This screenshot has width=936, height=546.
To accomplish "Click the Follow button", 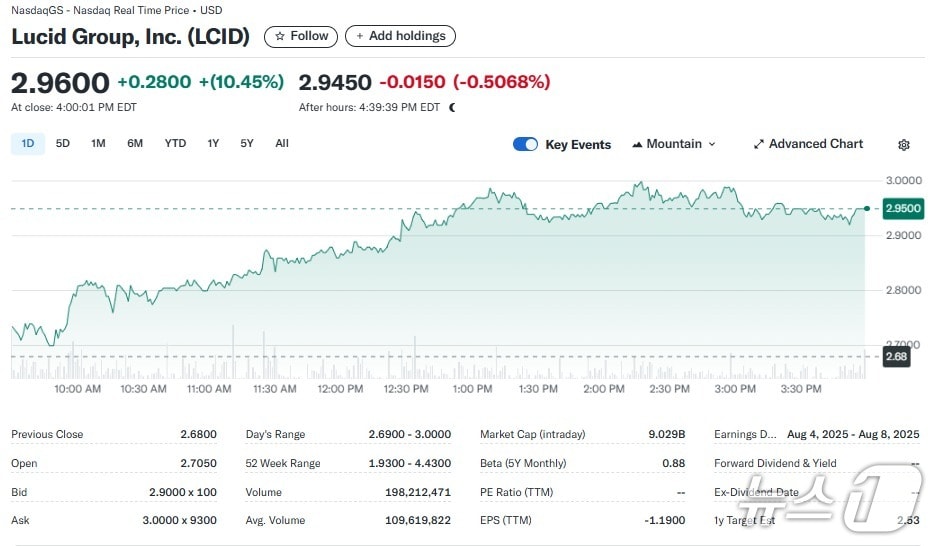I will [301, 36].
